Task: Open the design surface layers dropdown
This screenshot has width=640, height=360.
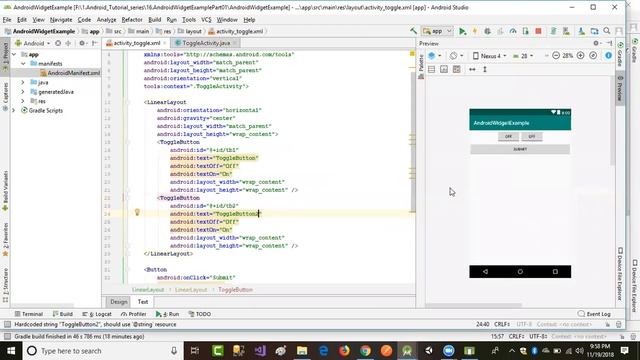Action: click(434, 56)
